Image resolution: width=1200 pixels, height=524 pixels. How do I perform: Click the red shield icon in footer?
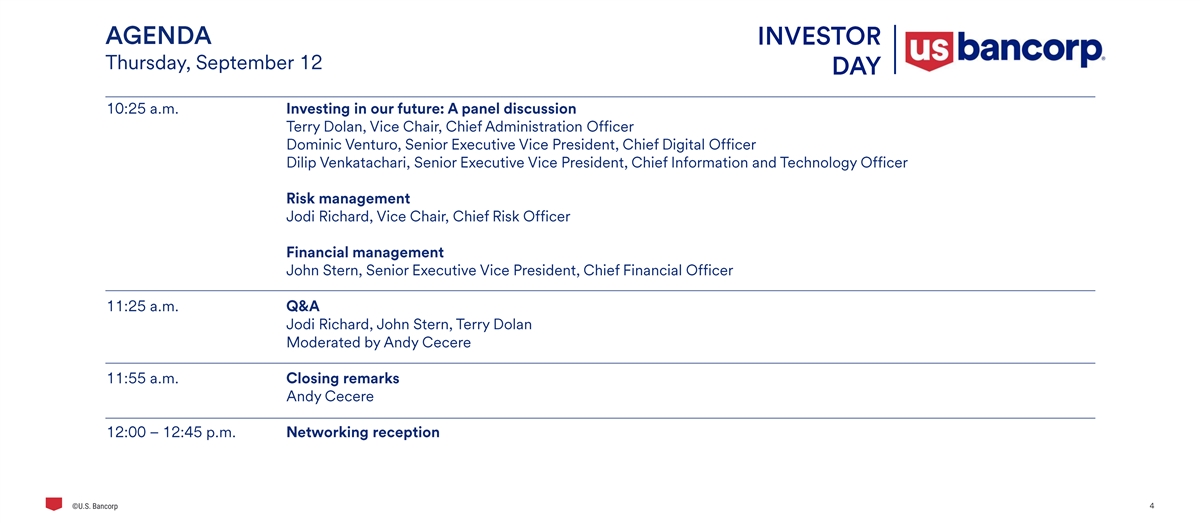[53, 504]
